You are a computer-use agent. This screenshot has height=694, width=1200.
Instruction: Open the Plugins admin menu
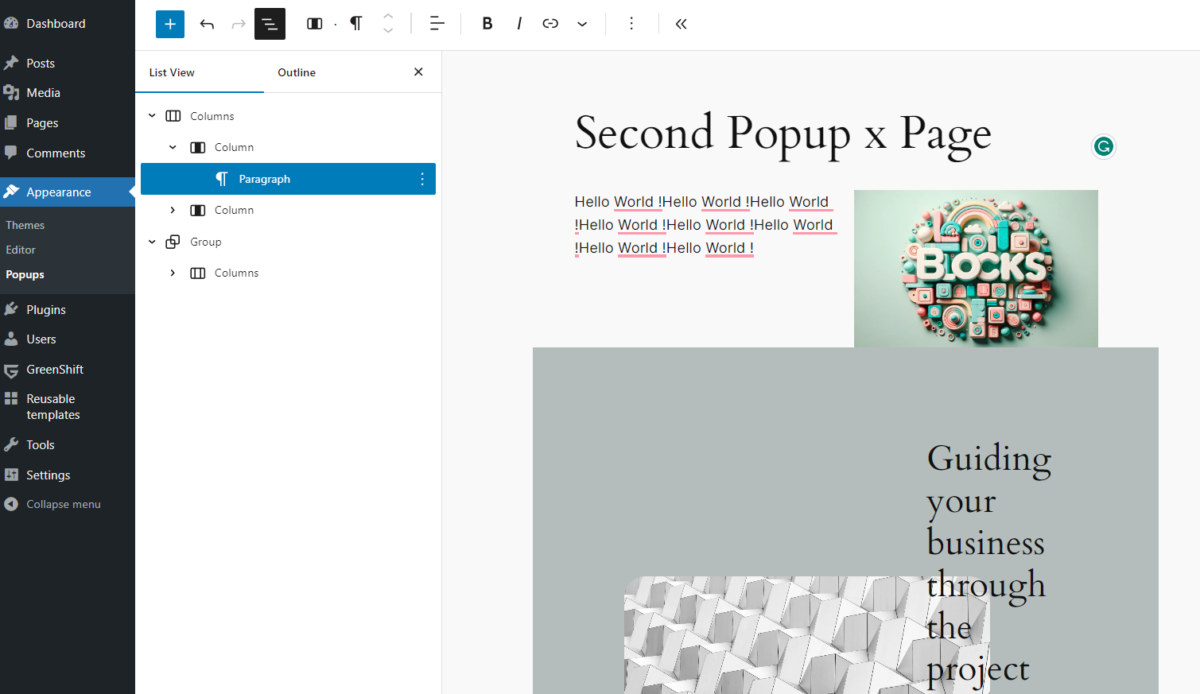[46, 310]
